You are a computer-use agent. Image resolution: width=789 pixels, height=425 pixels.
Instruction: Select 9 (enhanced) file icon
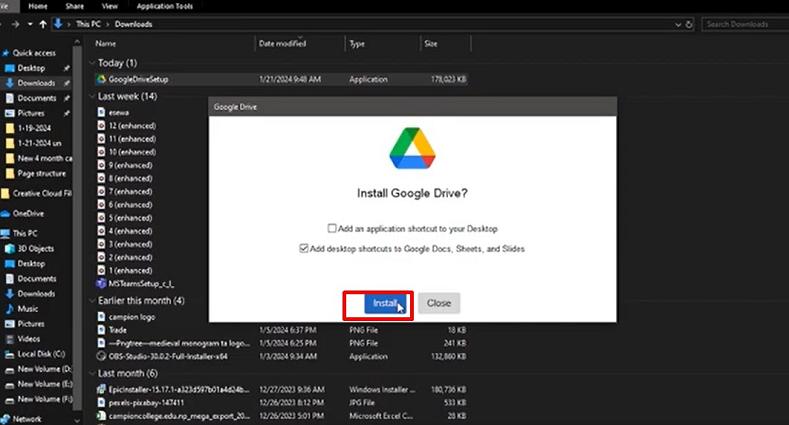[101, 165]
